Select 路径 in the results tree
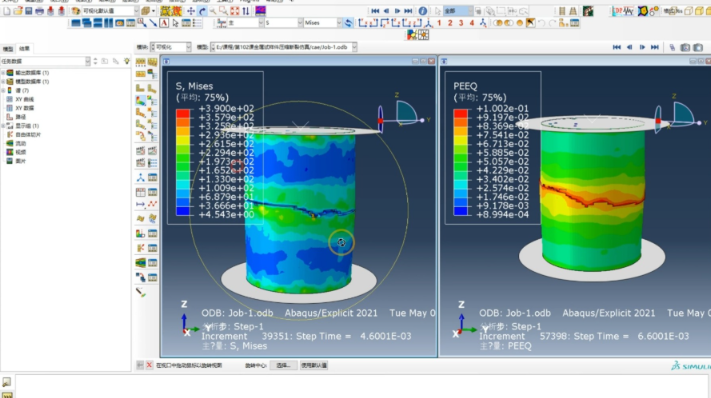This screenshot has width=711, height=398. click(20, 117)
